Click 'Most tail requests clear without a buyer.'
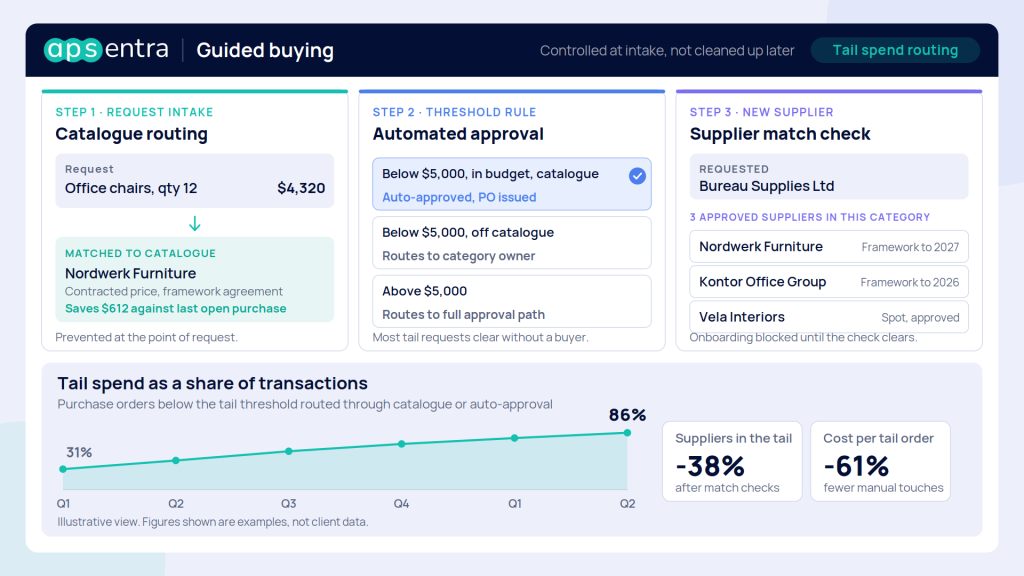Screen dimensions: 1024x576 click(480, 338)
